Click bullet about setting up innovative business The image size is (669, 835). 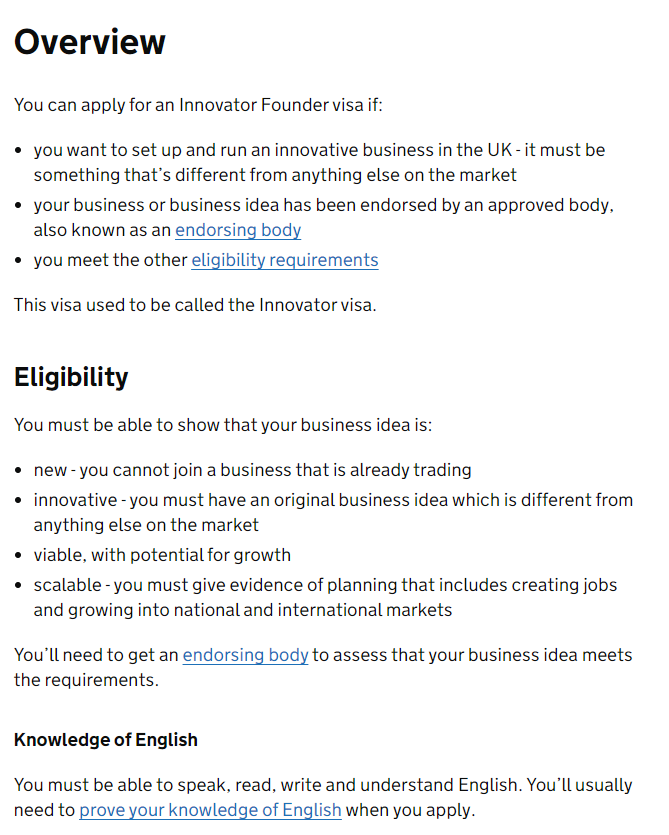tap(320, 162)
